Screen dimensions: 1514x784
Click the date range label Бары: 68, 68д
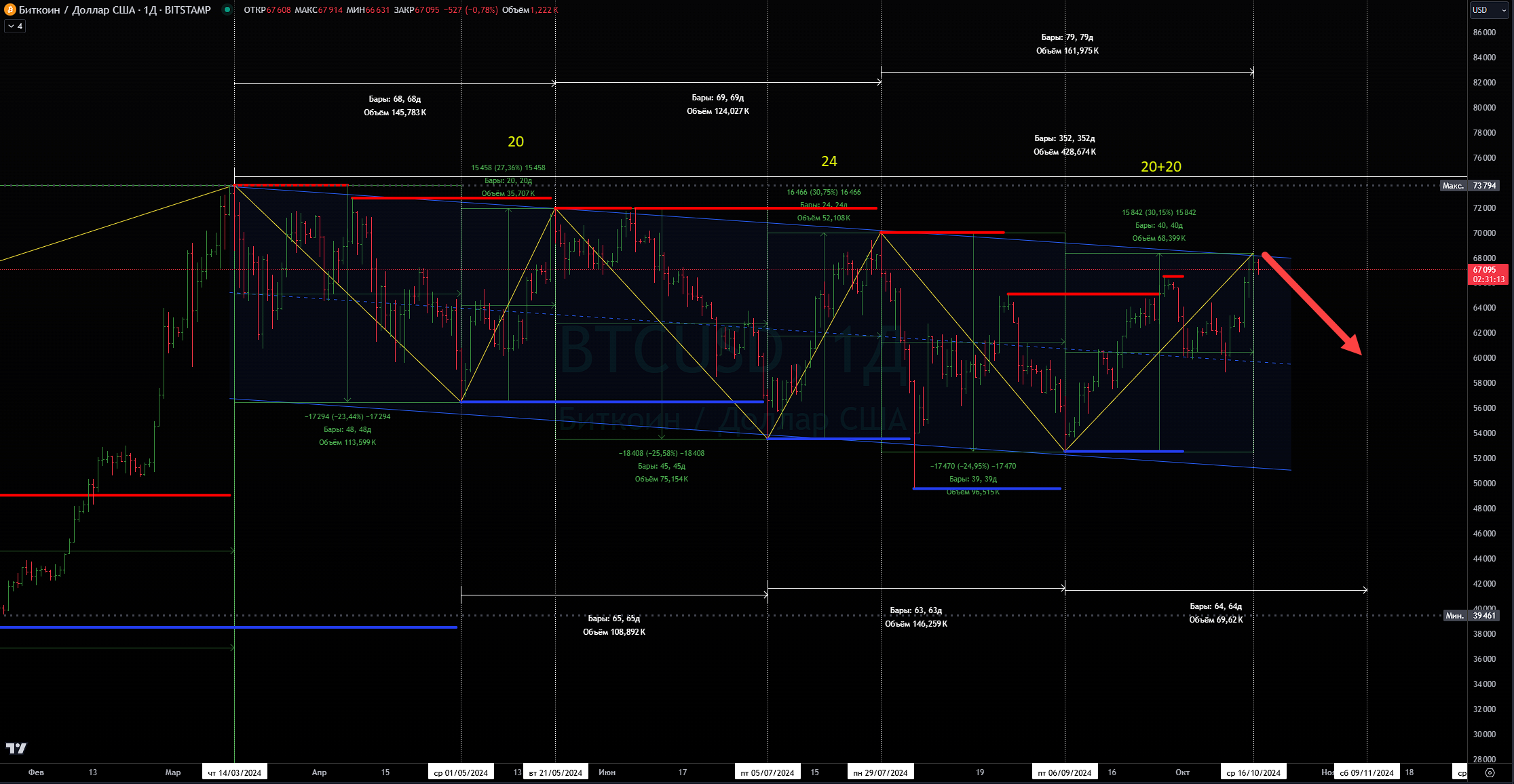coord(395,99)
